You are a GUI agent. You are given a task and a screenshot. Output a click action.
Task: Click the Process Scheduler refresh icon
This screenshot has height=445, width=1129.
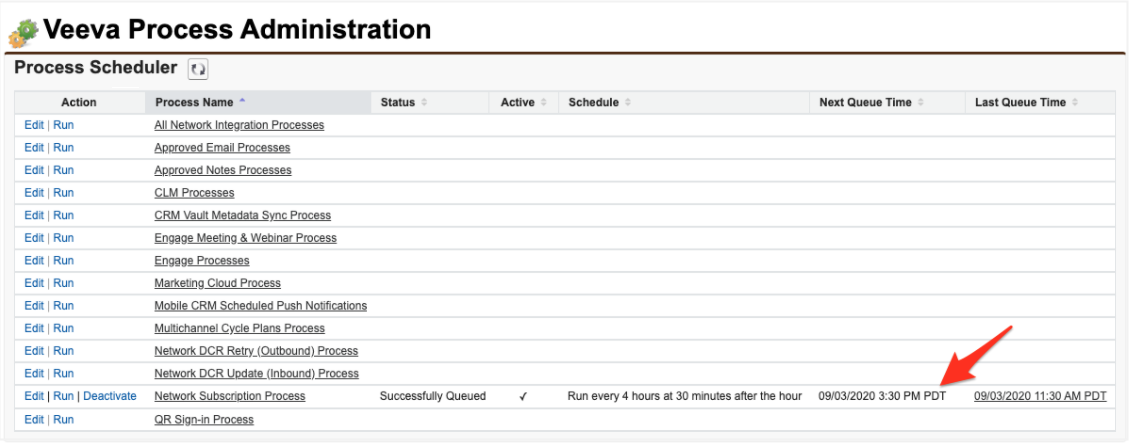[x=197, y=69]
